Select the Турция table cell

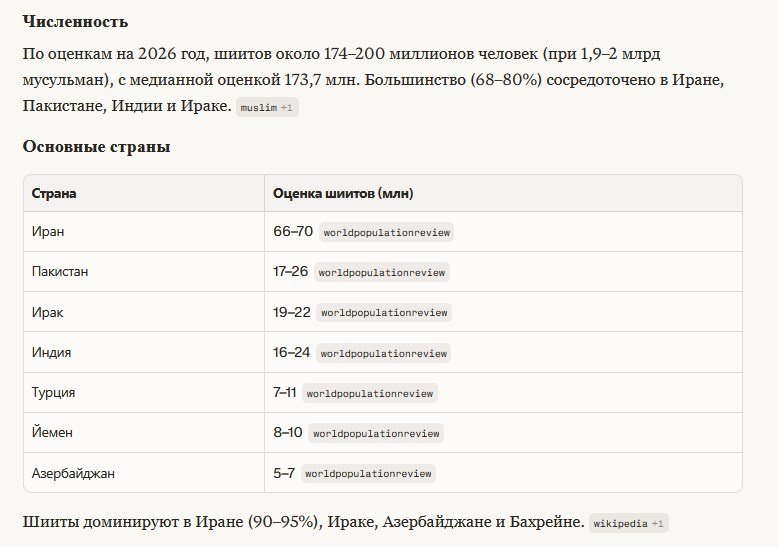click(x=53, y=393)
